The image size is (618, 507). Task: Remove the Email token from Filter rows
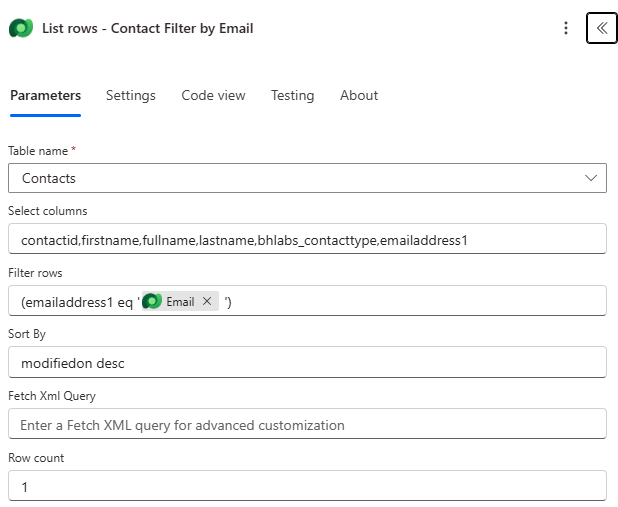point(207,301)
